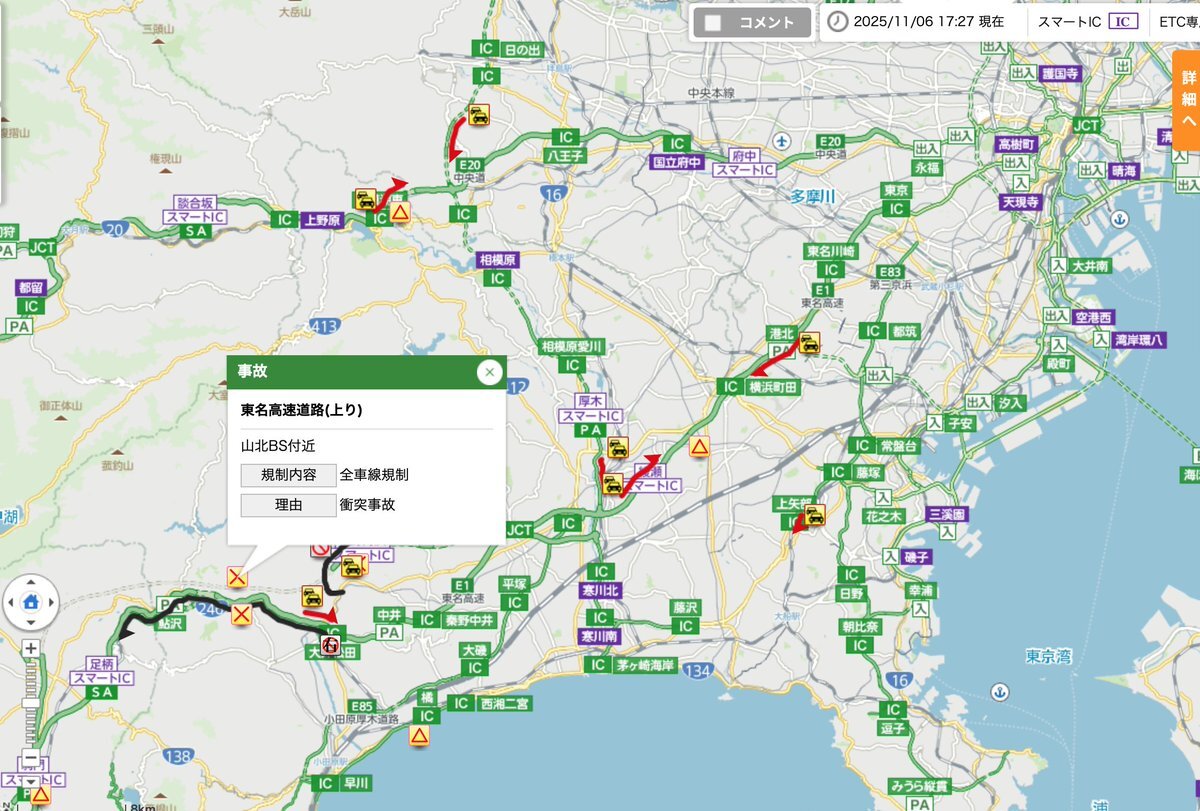Open warning triangle near 厚木 スマートIC
Screen dimensions: 1200x811
point(700,446)
